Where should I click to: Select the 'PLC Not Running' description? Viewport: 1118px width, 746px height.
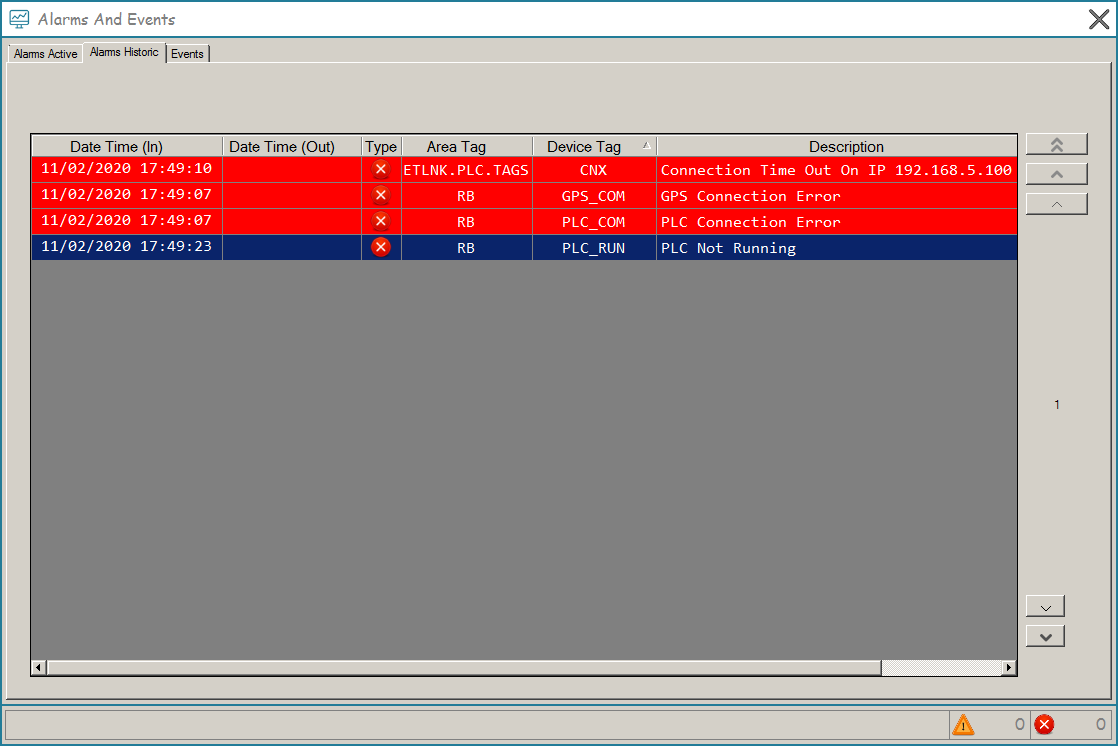836,247
